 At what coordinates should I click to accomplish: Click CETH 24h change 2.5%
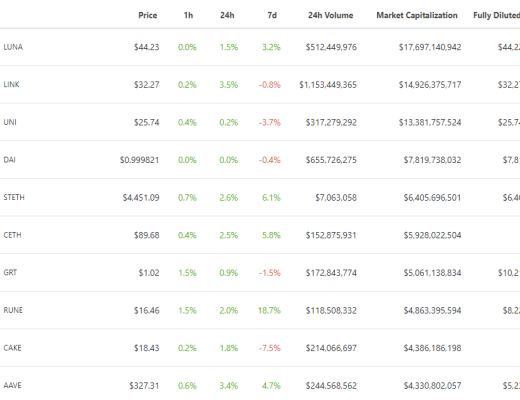[x=229, y=235]
